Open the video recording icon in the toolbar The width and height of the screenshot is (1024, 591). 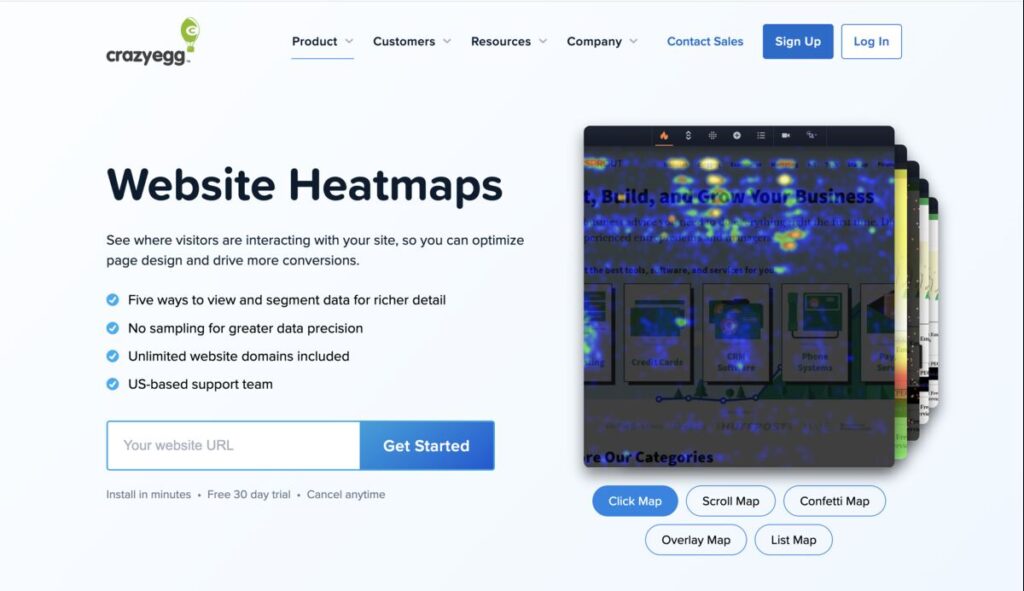pos(785,135)
